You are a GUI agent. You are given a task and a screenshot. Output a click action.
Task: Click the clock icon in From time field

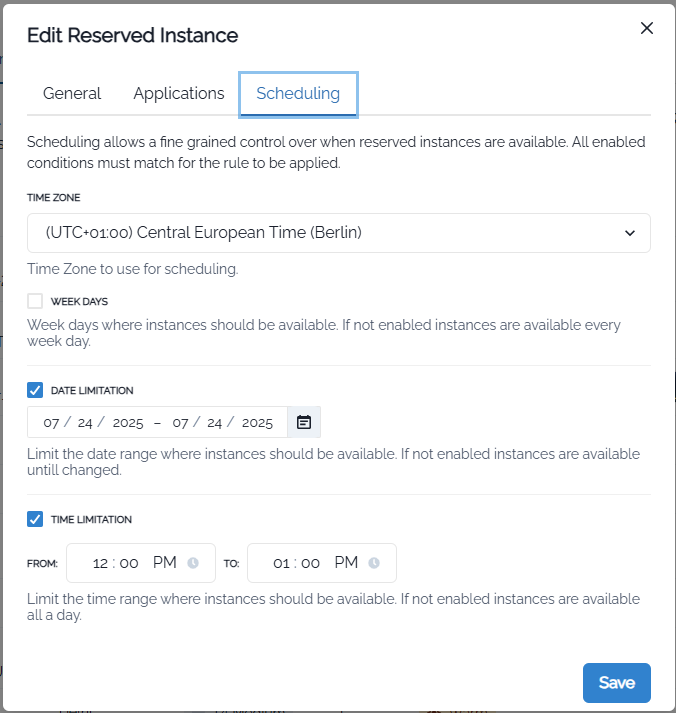(194, 563)
